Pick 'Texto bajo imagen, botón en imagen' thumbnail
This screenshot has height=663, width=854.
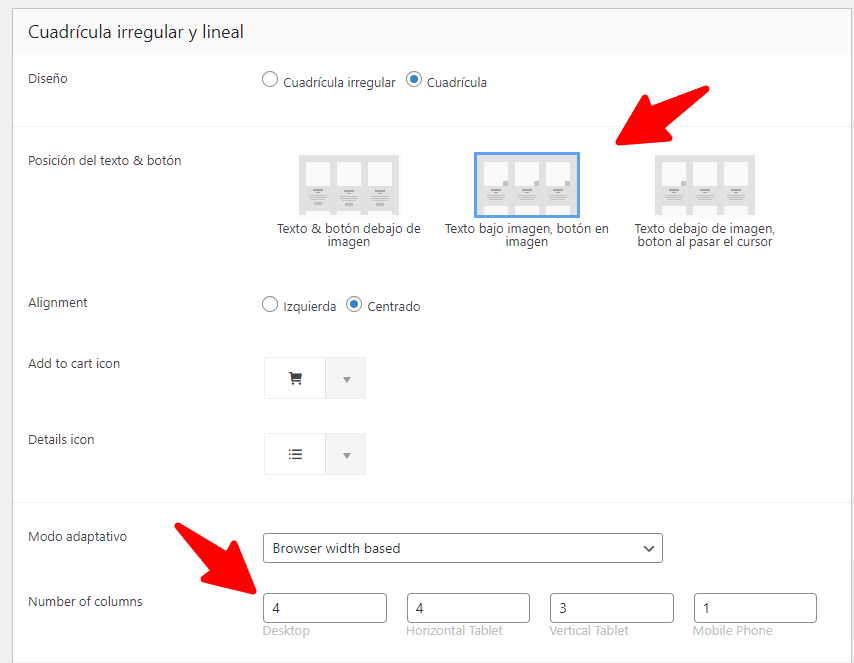point(527,185)
